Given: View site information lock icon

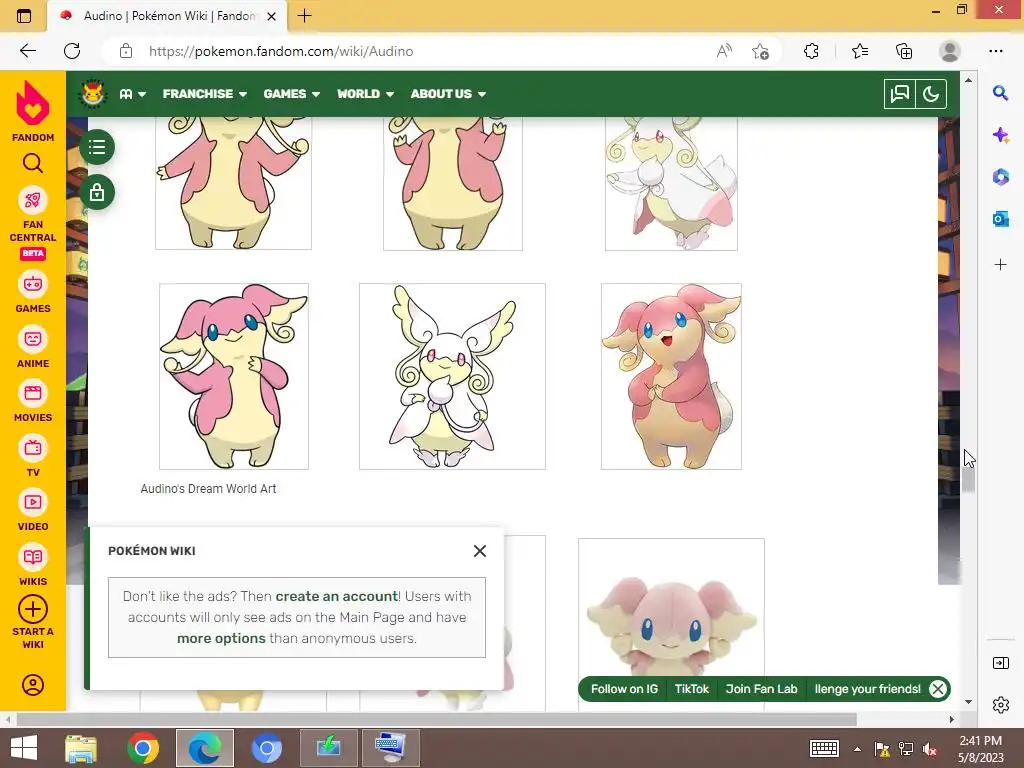Looking at the screenshot, I should point(126,51).
